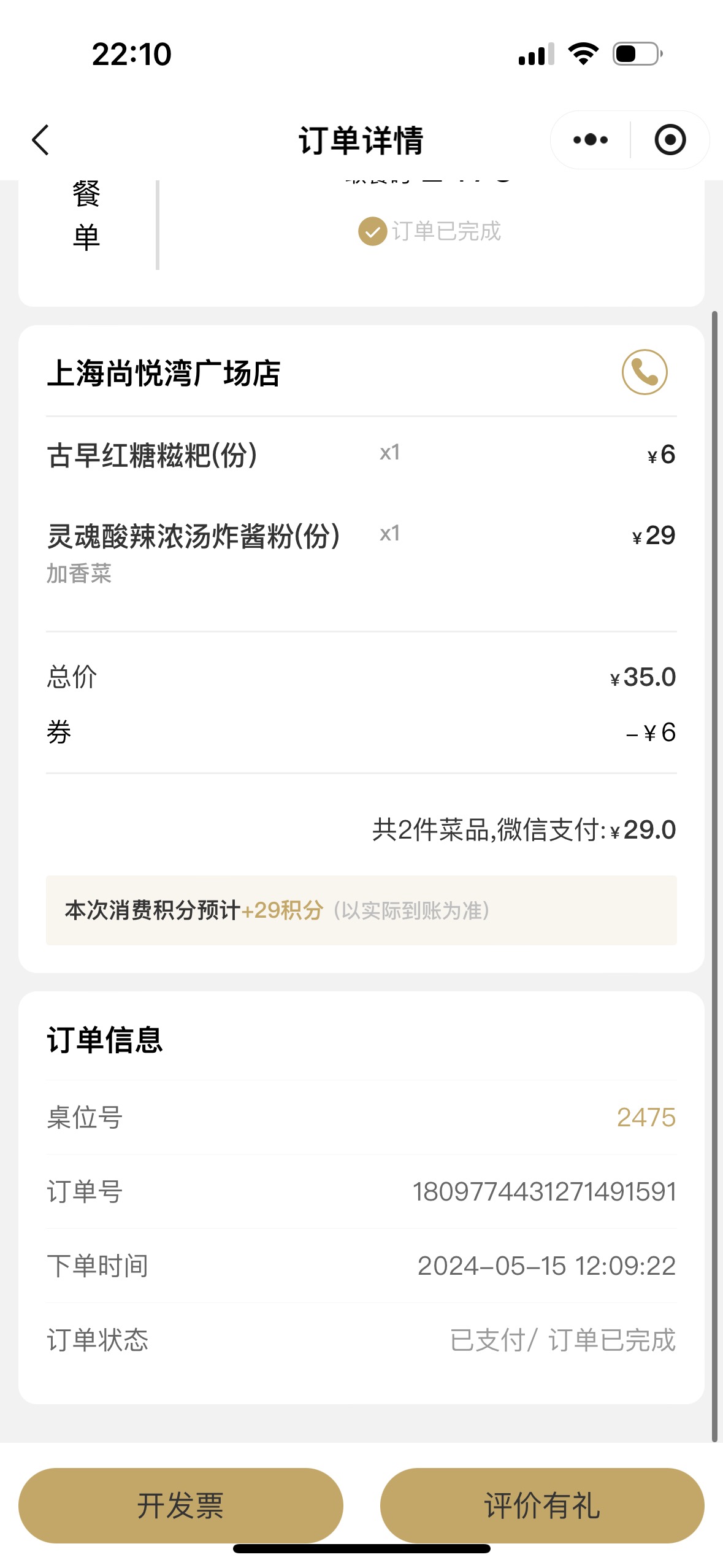Tap the Wi-Fi status icon
This screenshot has width=723, height=1568.
pos(583,54)
